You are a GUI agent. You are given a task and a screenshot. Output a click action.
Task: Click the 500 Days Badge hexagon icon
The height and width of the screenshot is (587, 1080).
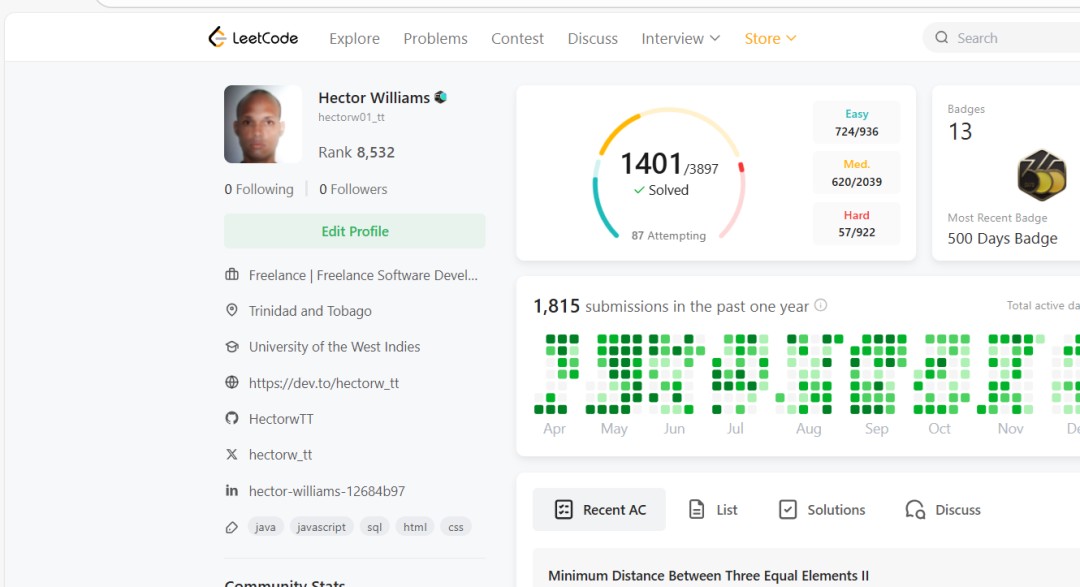(x=1041, y=175)
